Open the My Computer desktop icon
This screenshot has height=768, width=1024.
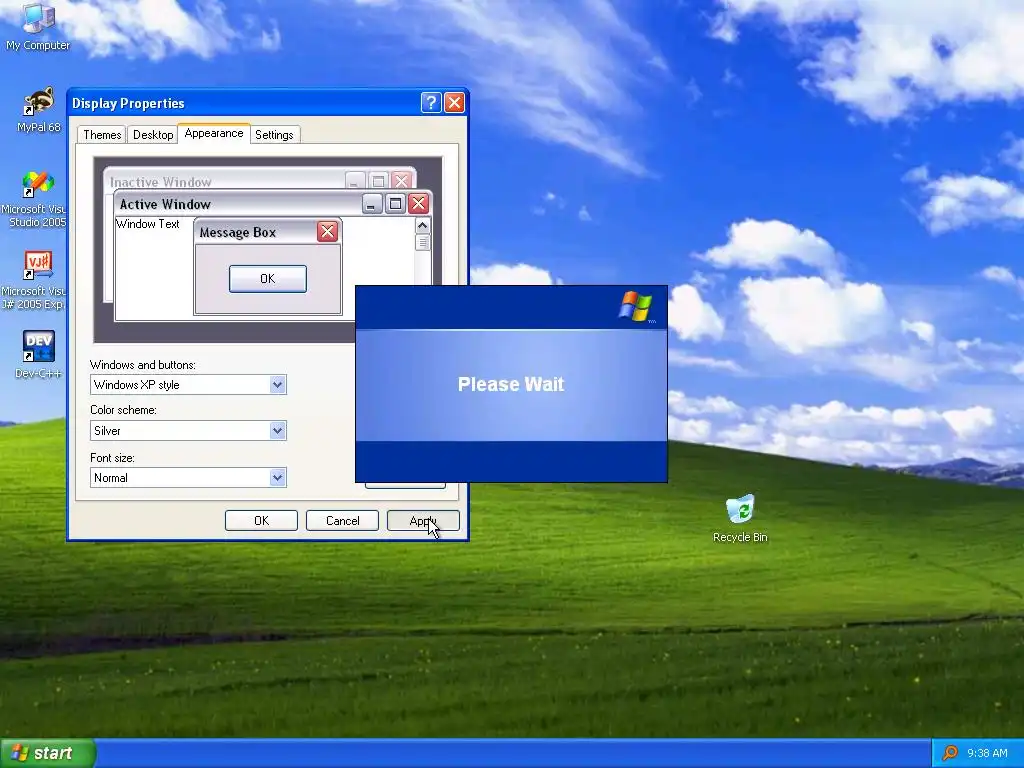coord(38,26)
